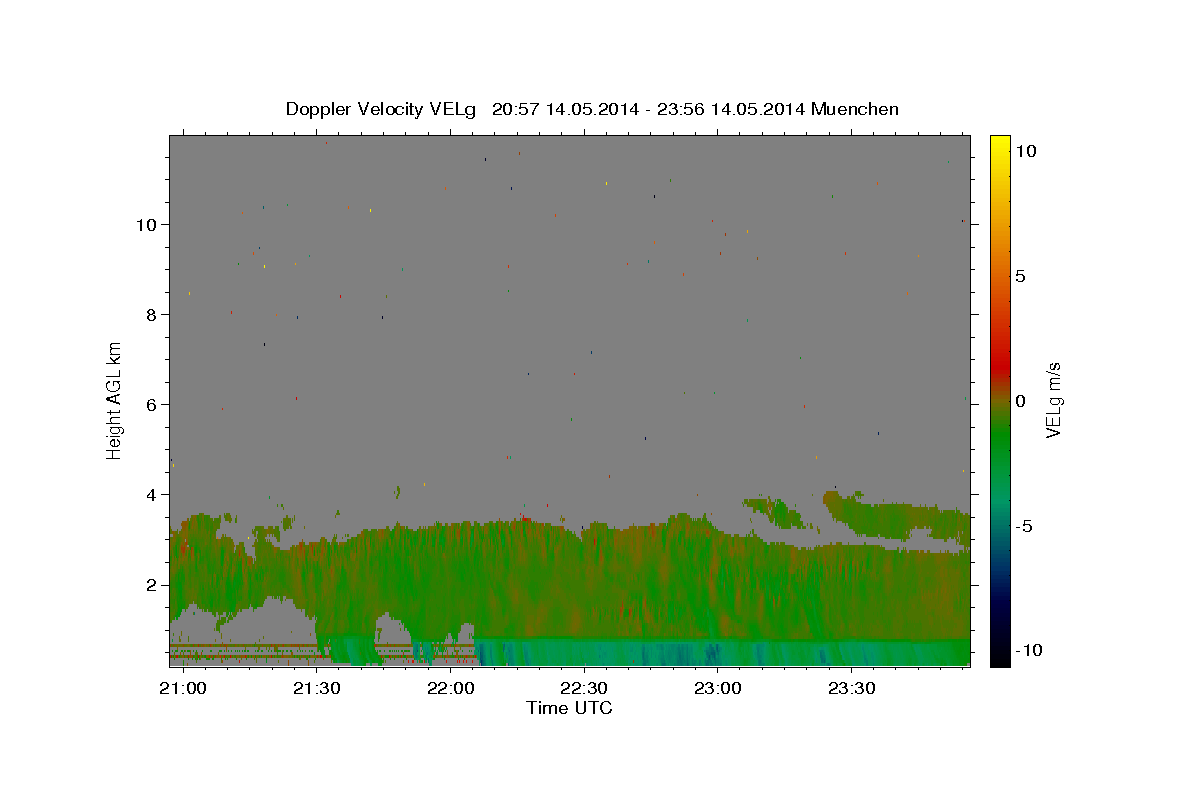The image size is (1200, 800).
Task: Click the 'Height AGL km' axis label
Action: 114,399
